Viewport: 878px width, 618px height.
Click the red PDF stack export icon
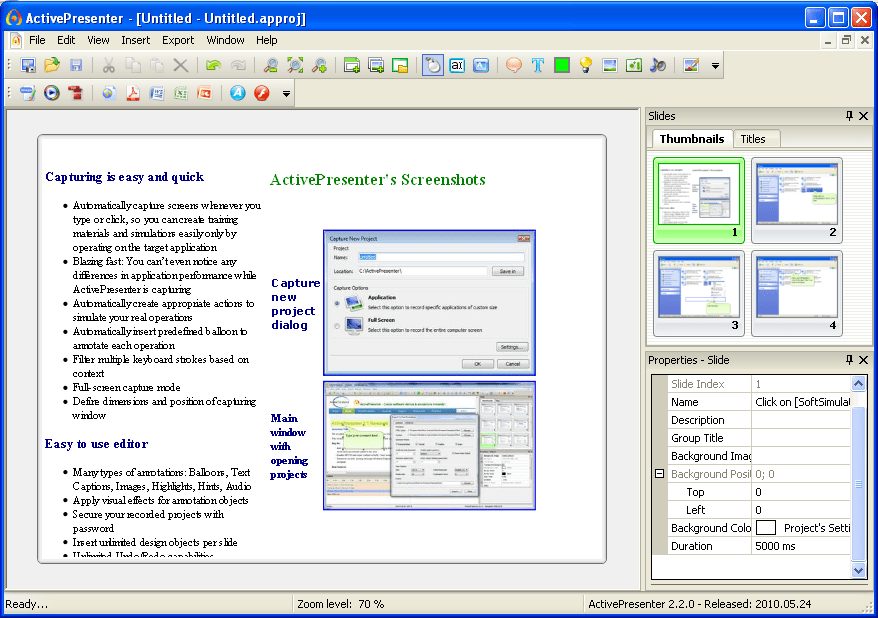pyautogui.click(x=76, y=93)
